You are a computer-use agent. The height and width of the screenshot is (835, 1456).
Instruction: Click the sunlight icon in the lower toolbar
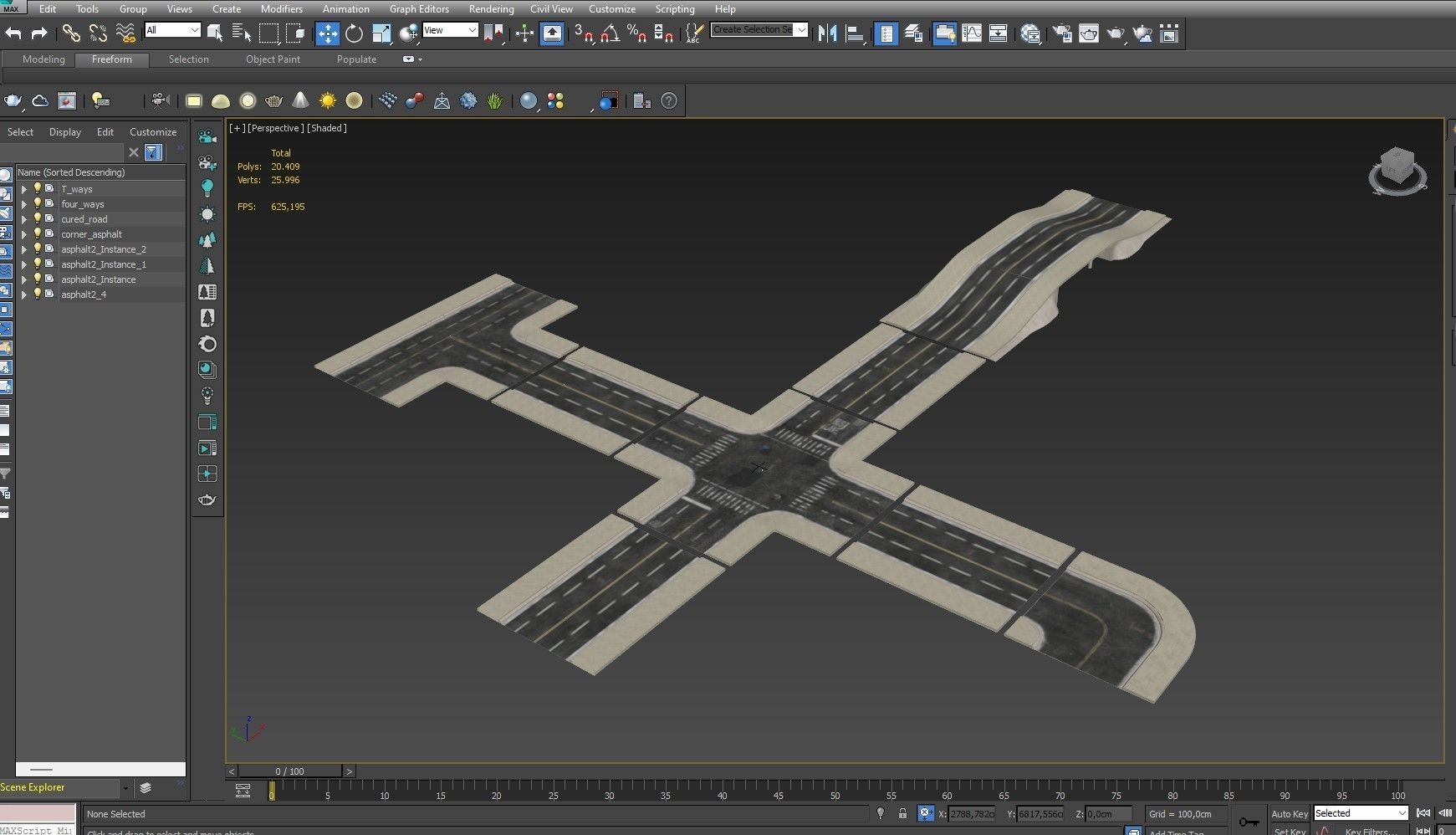(328, 101)
